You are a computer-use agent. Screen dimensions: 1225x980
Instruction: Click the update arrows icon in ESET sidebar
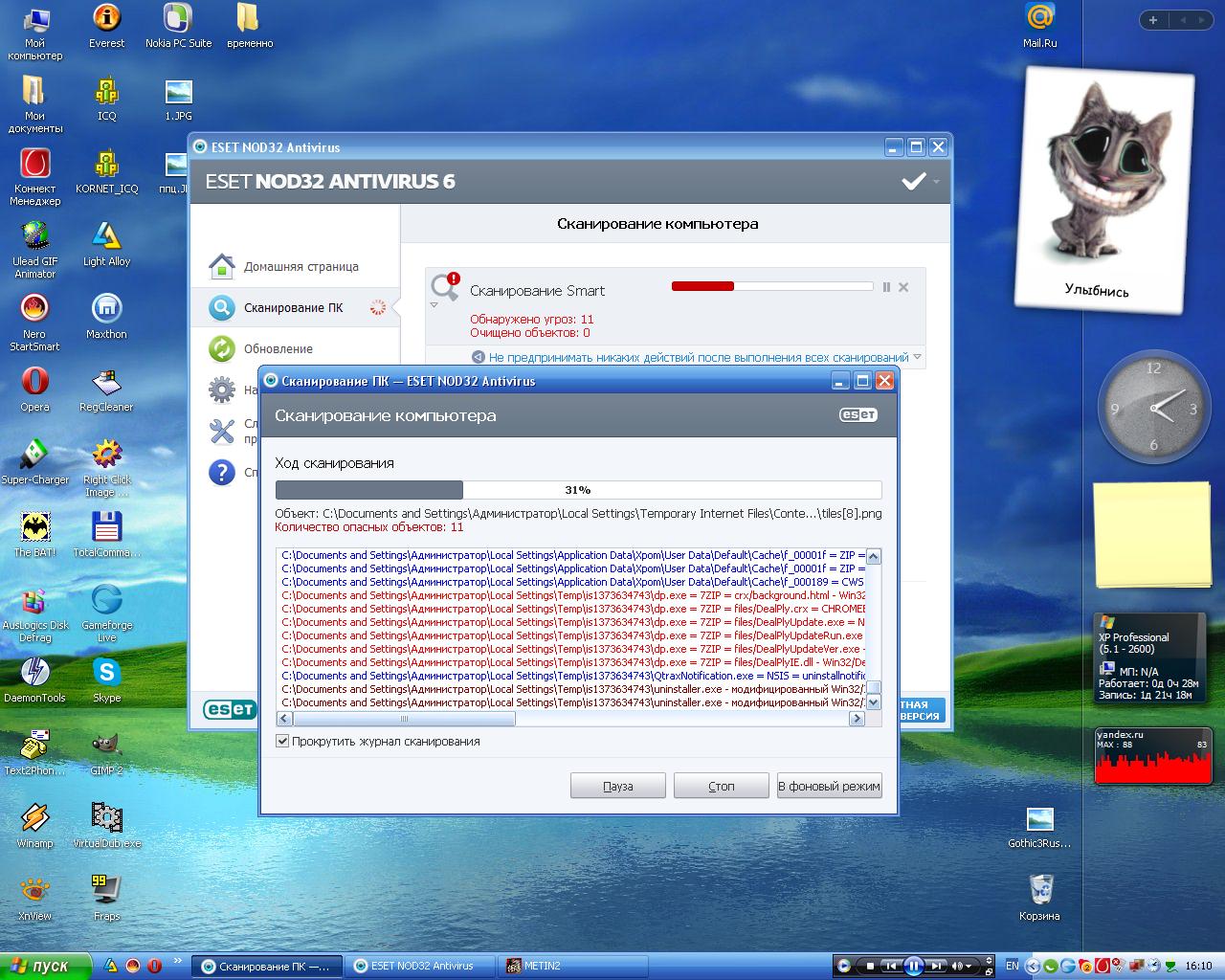click(x=222, y=348)
